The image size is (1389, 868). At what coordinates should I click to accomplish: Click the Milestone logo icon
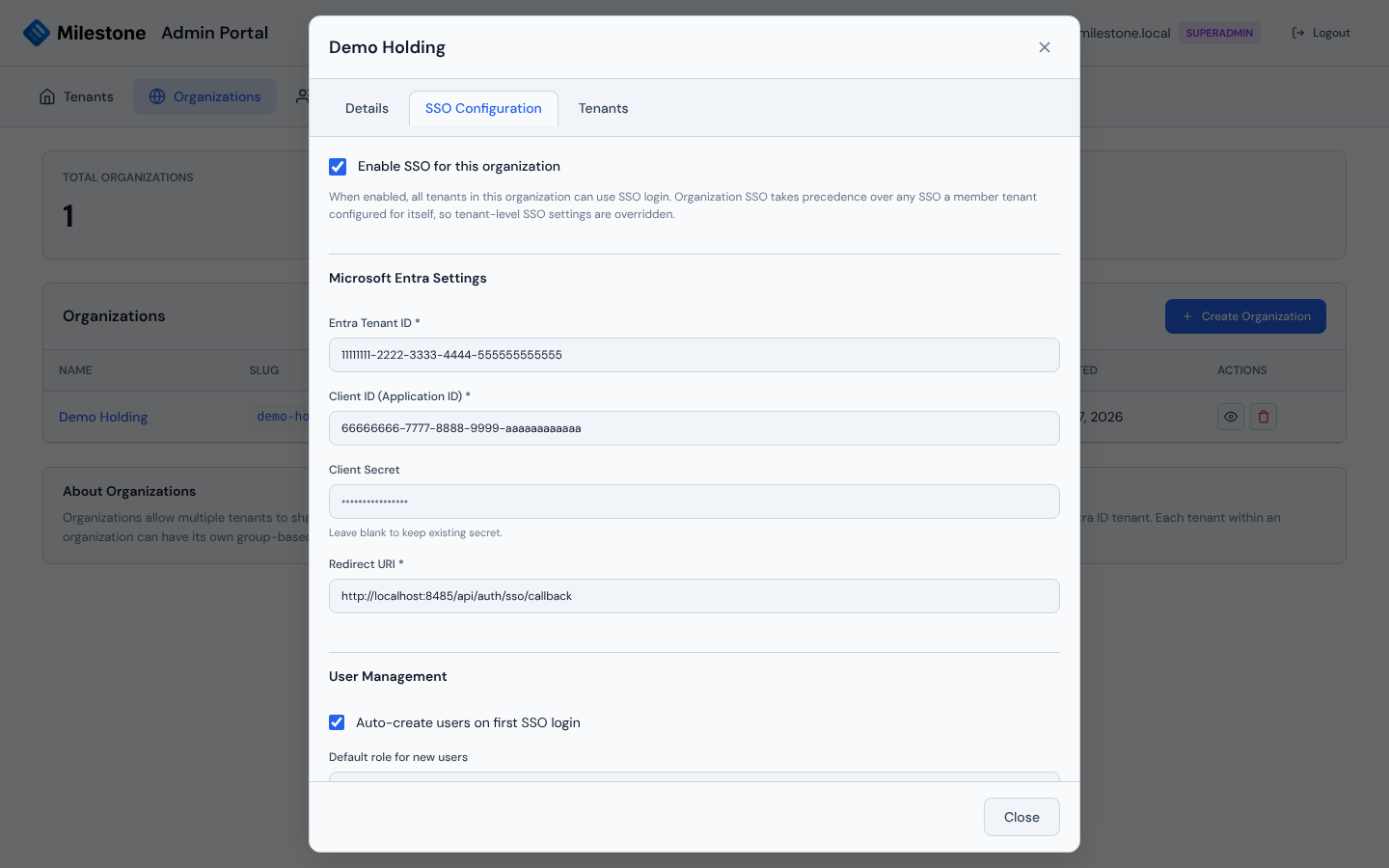click(36, 33)
